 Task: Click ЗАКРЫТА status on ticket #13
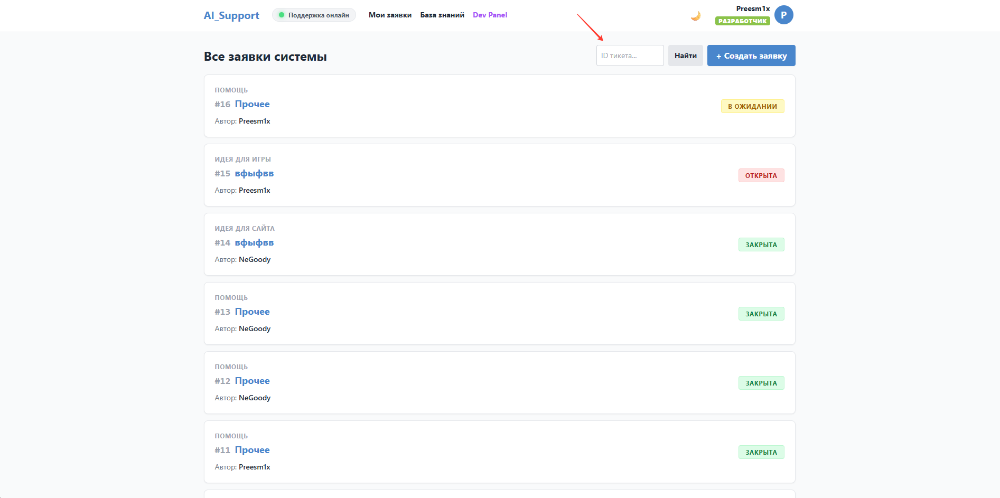[x=761, y=314]
